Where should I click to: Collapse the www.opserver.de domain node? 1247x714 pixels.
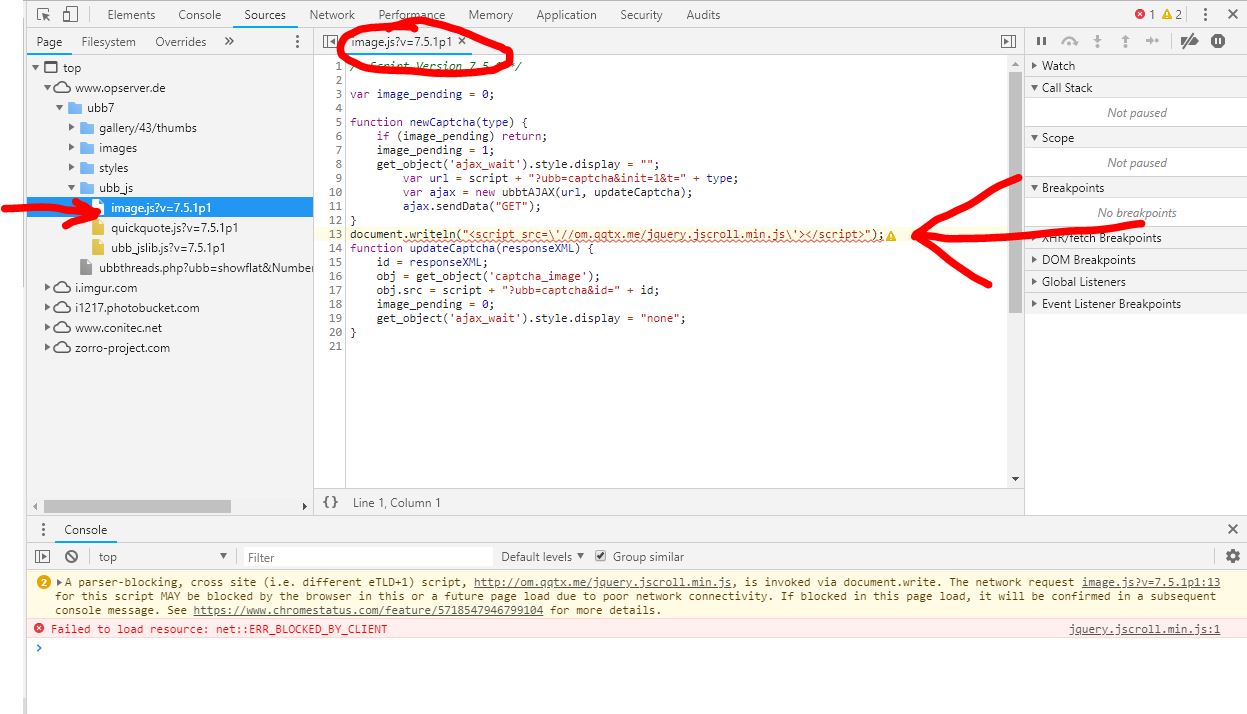pyautogui.click(x=48, y=87)
